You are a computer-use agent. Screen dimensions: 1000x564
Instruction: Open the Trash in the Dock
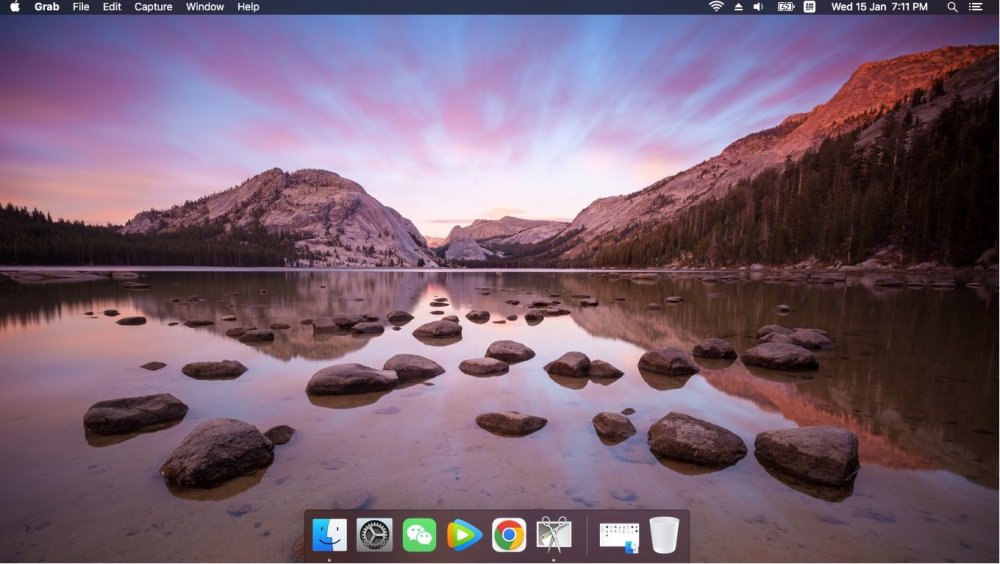click(664, 535)
